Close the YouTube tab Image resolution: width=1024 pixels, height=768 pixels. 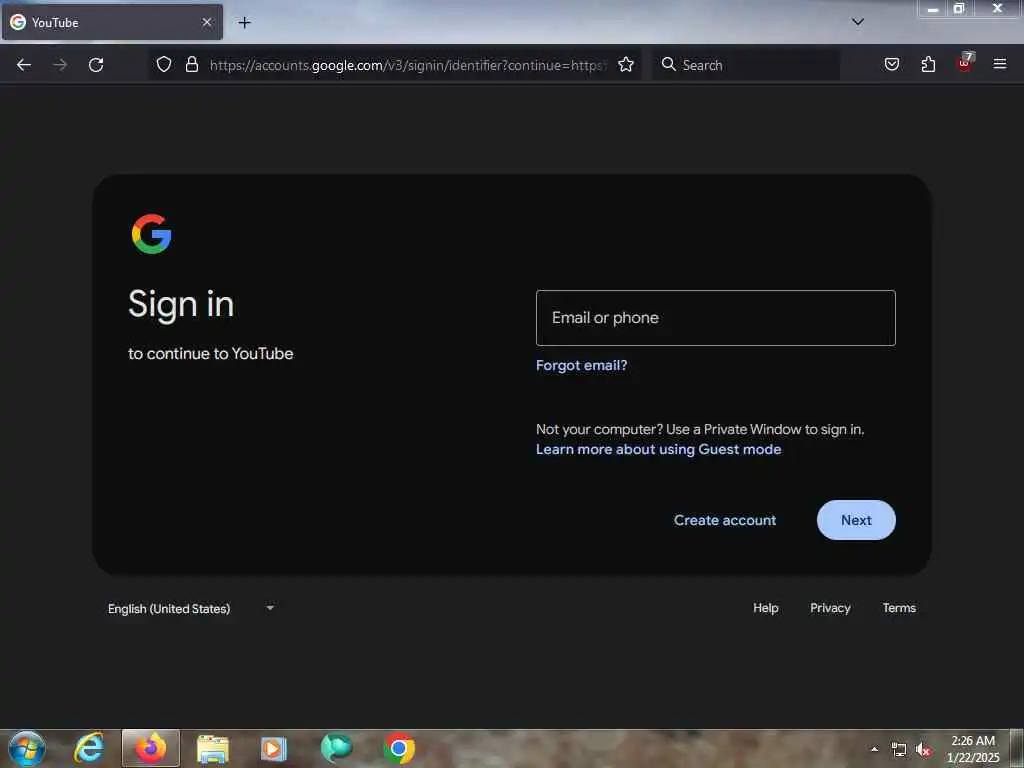coord(207,22)
